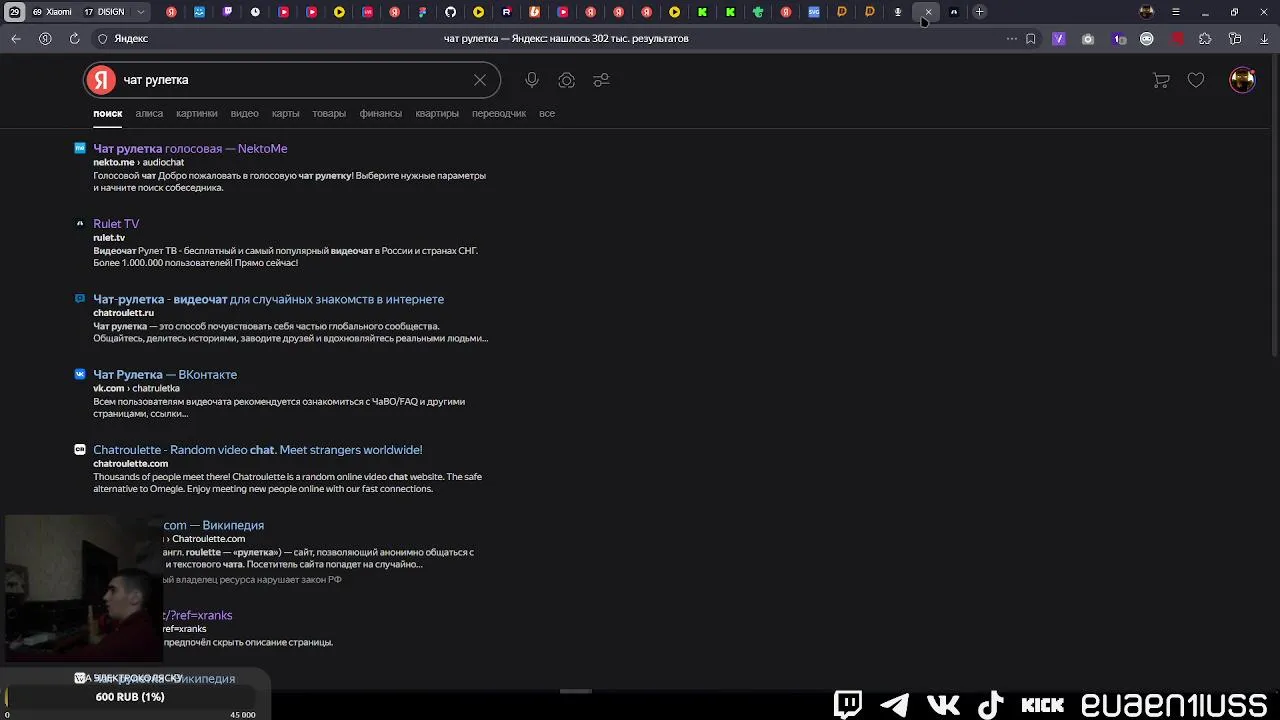Click the site protection shield icon
Image resolution: width=1280 pixels, height=720 pixels.
tap(102, 38)
